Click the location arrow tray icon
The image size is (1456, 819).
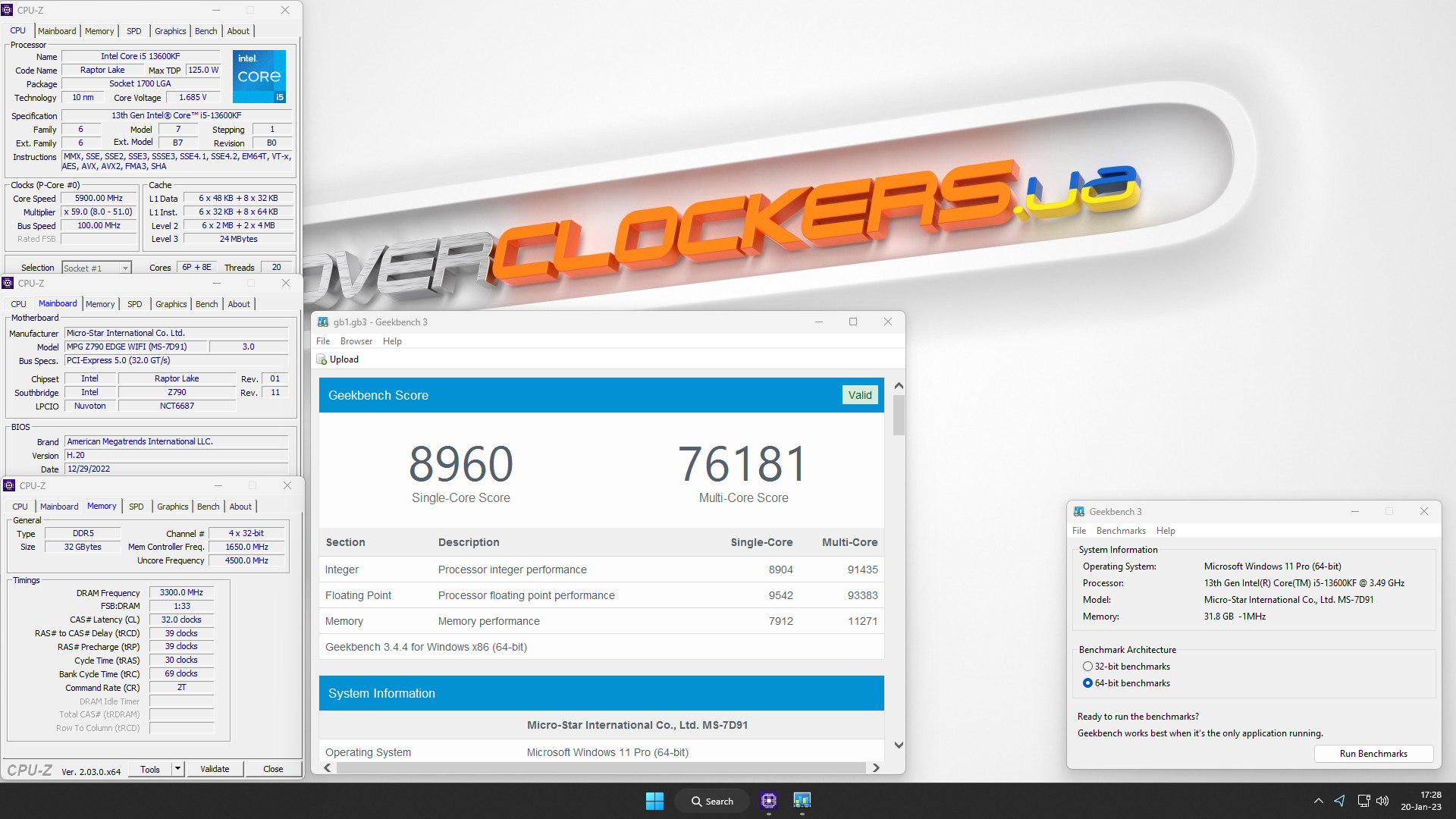point(1340,801)
